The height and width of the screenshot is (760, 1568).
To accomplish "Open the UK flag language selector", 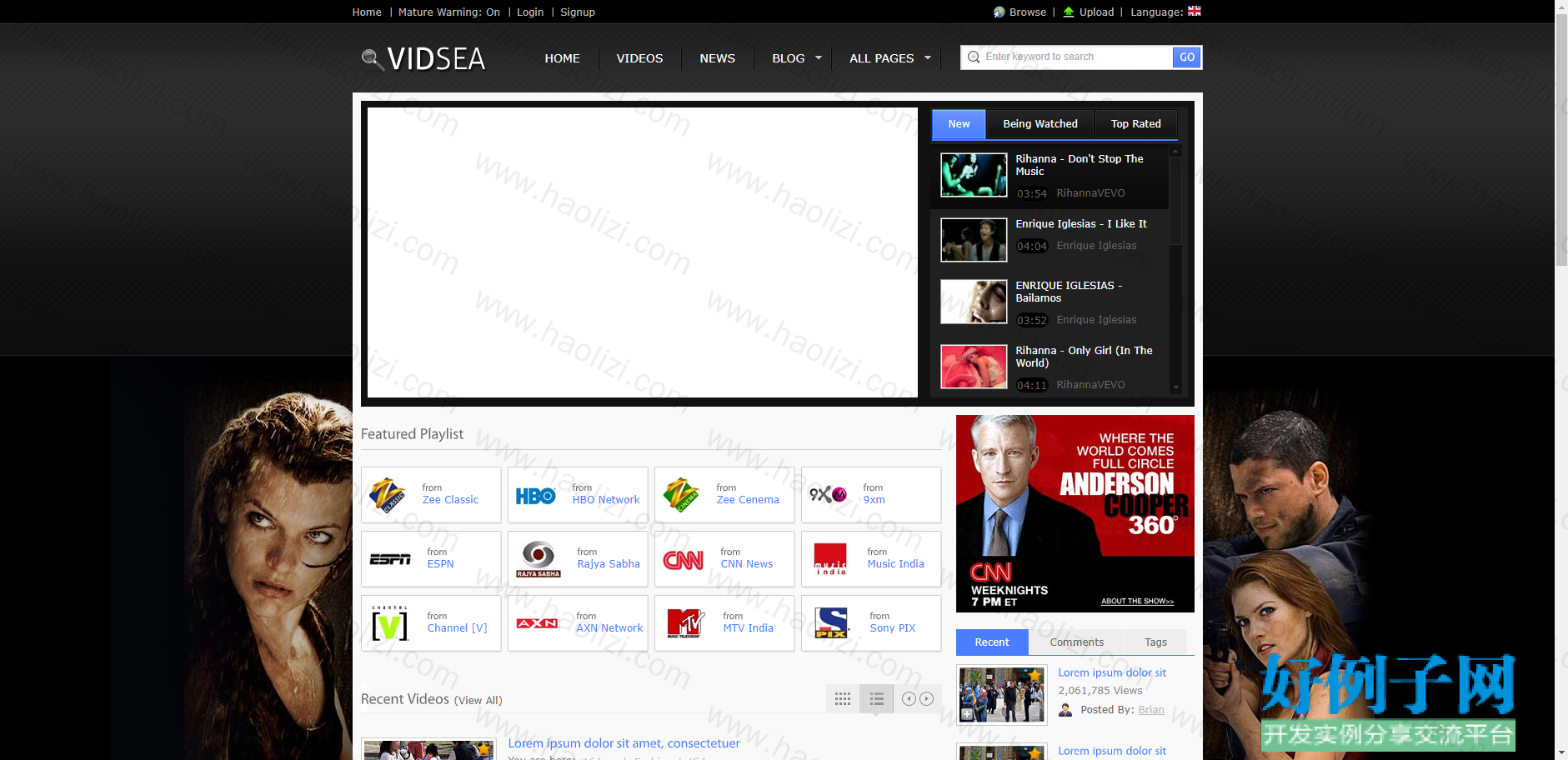I will pyautogui.click(x=1195, y=12).
